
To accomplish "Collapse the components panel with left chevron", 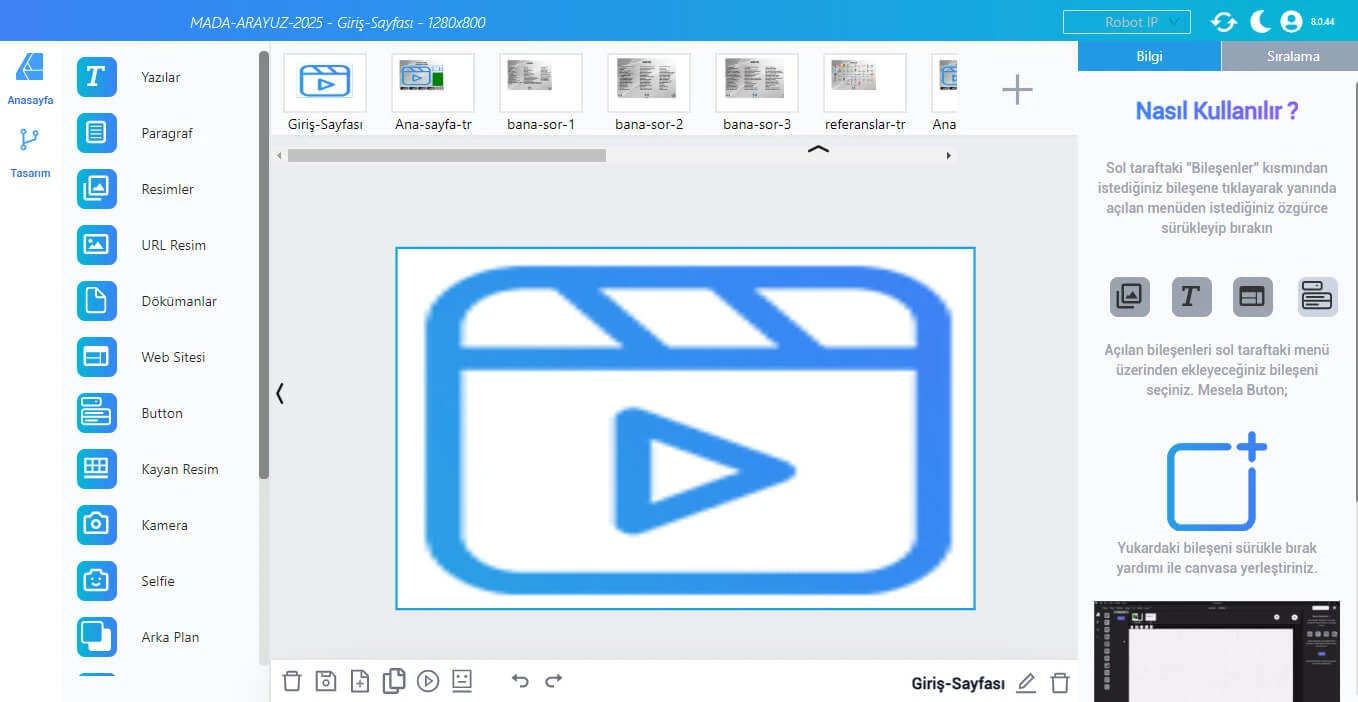I will point(280,394).
